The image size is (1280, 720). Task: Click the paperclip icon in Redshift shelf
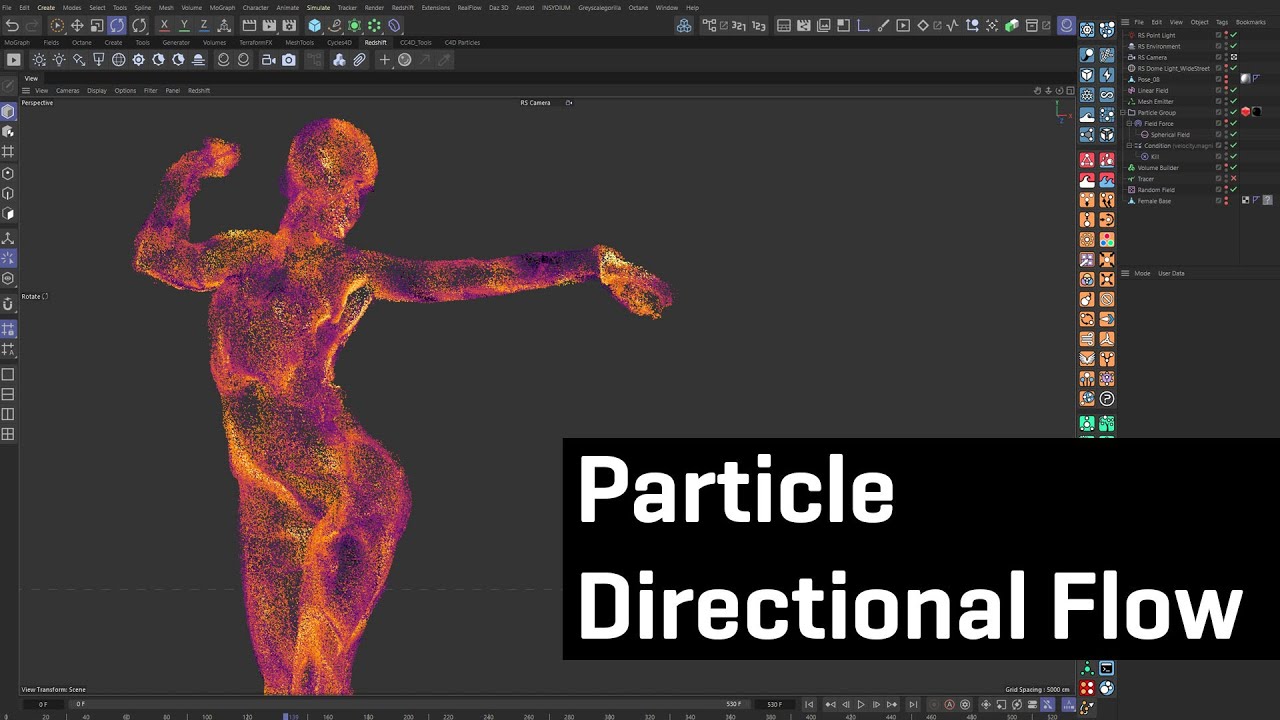click(x=359, y=60)
